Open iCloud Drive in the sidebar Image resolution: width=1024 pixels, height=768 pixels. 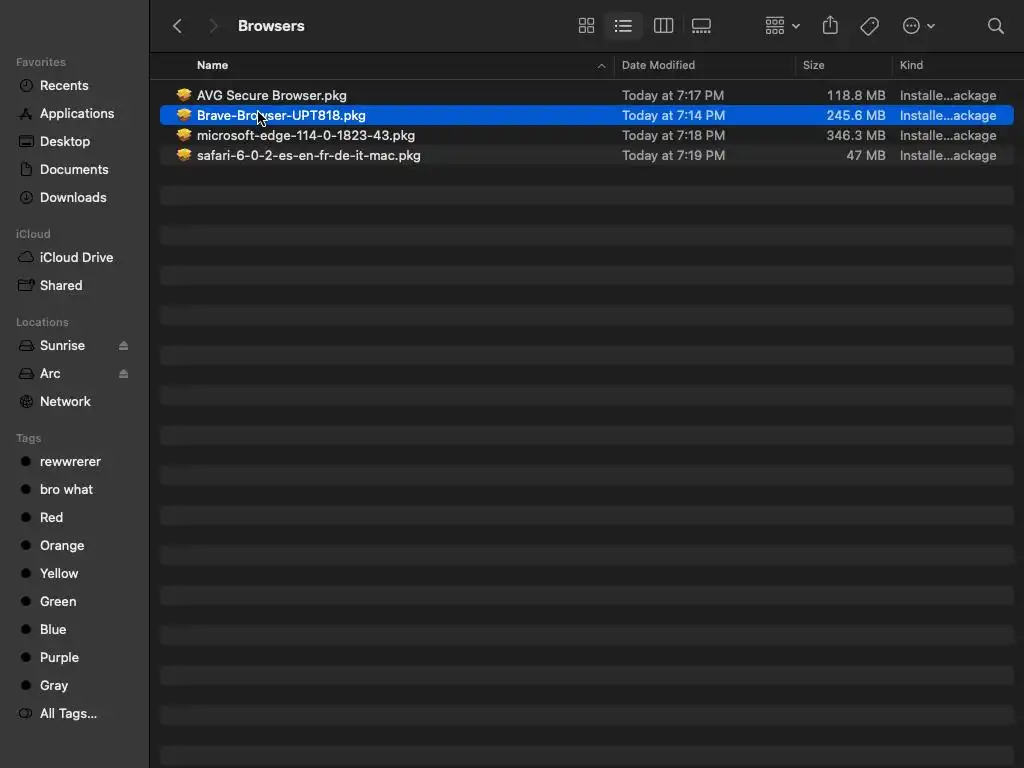tap(76, 258)
